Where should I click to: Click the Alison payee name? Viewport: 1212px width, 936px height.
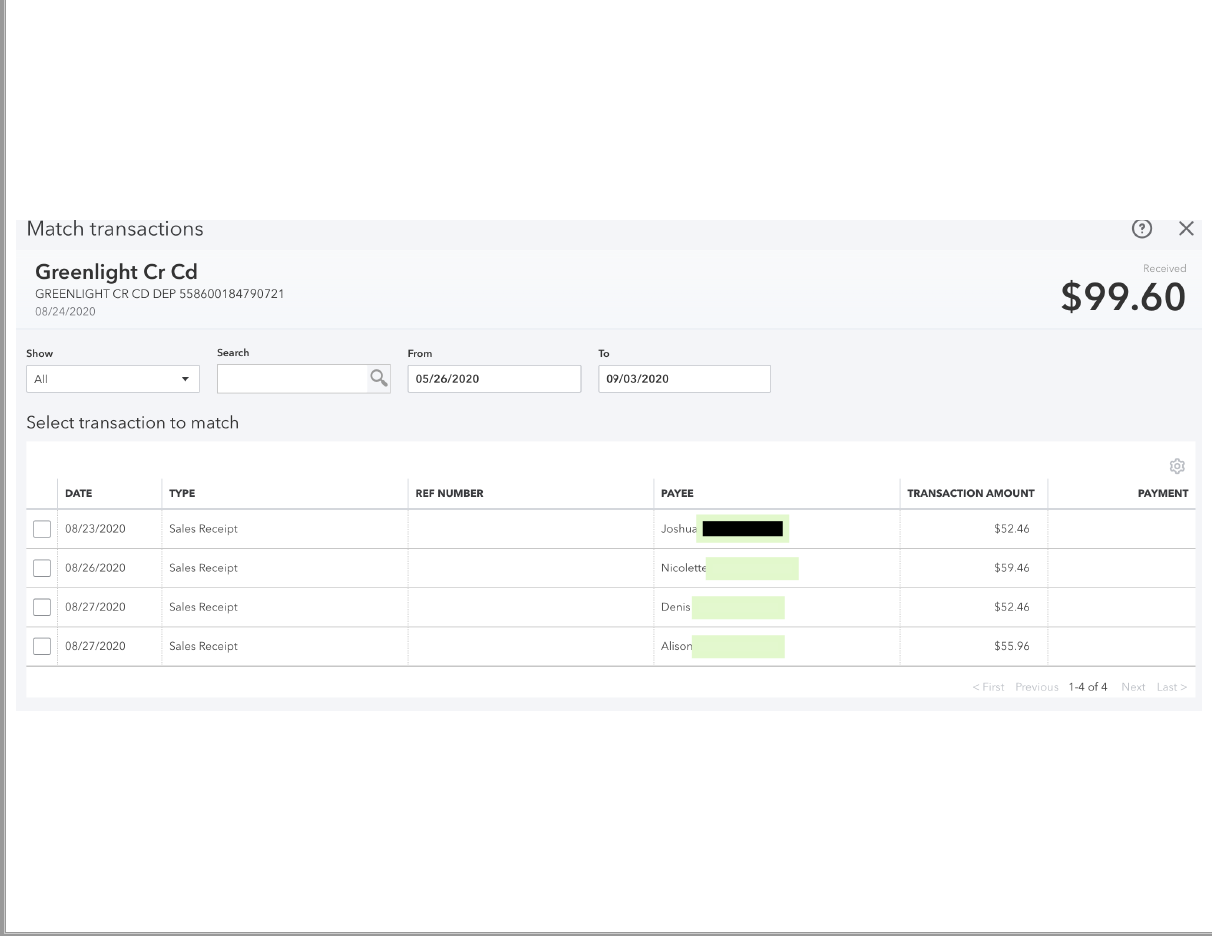(x=677, y=646)
